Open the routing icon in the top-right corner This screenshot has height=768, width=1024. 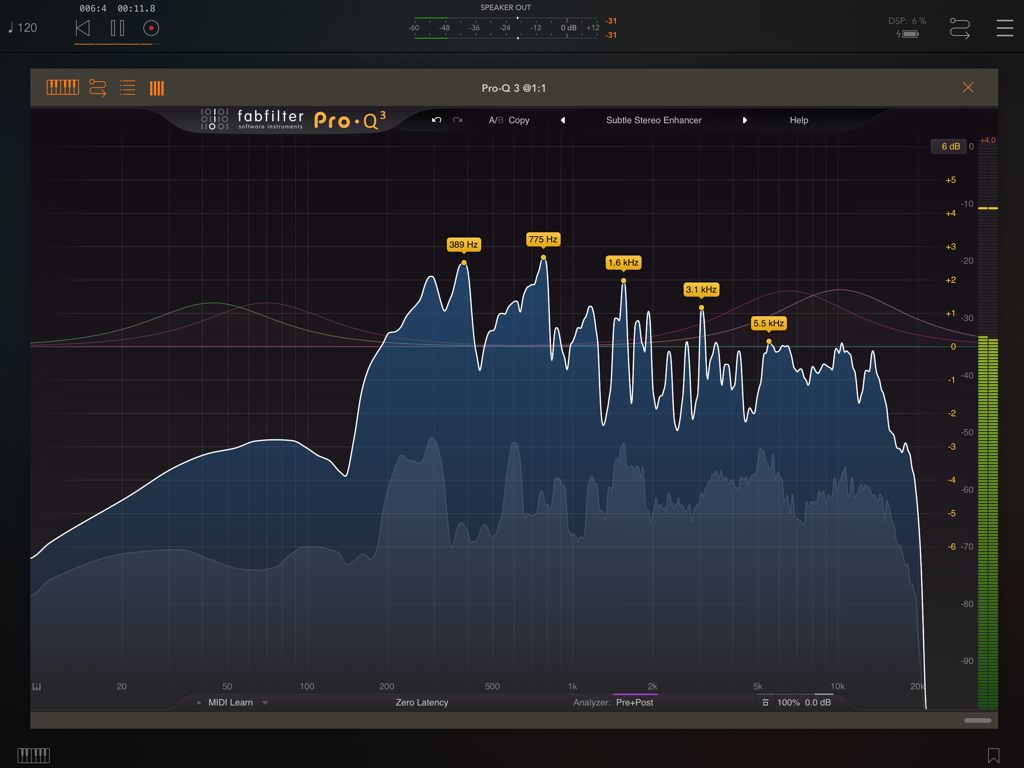pos(959,28)
